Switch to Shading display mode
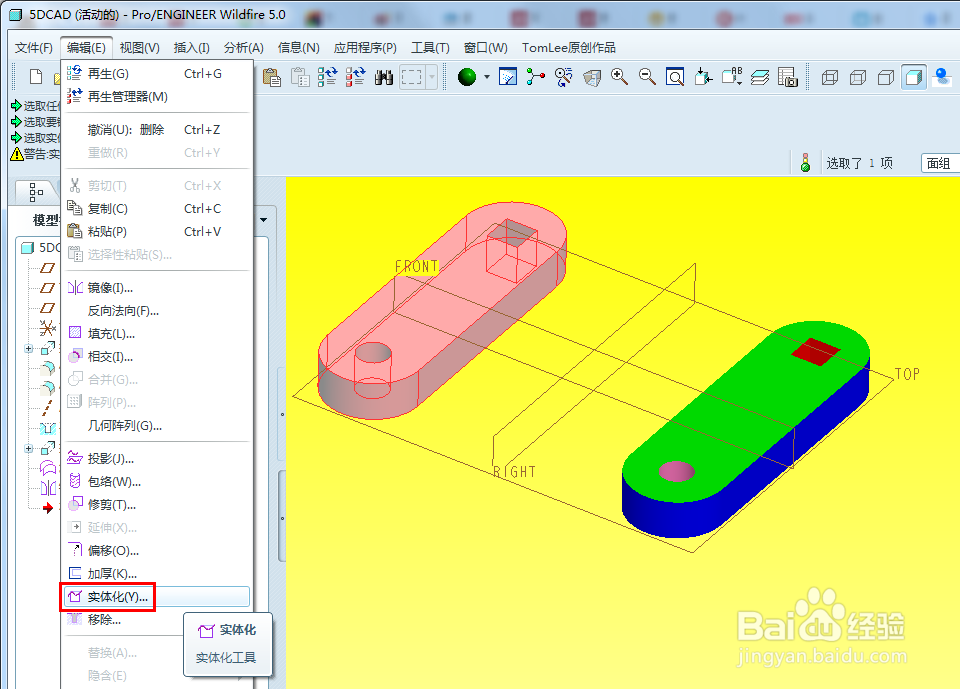 (x=913, y=77)
